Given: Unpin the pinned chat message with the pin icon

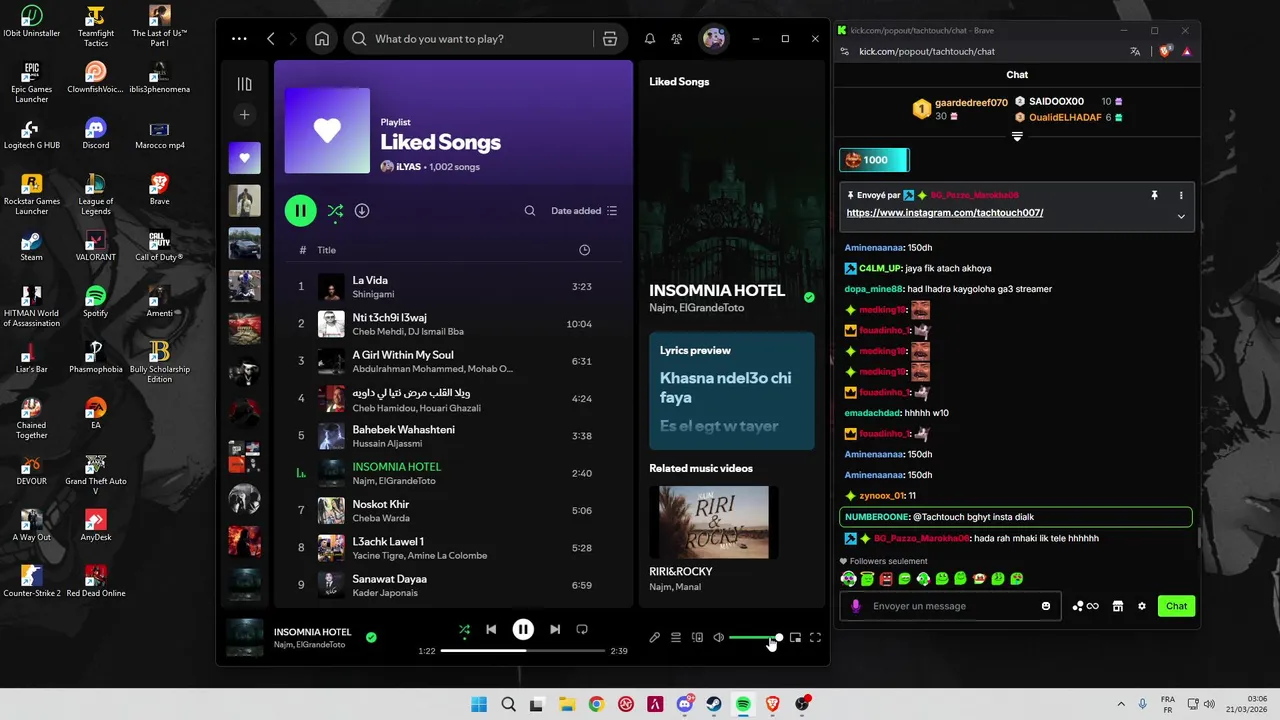Looking at the screenshot, I should (x=1154, y=196).
